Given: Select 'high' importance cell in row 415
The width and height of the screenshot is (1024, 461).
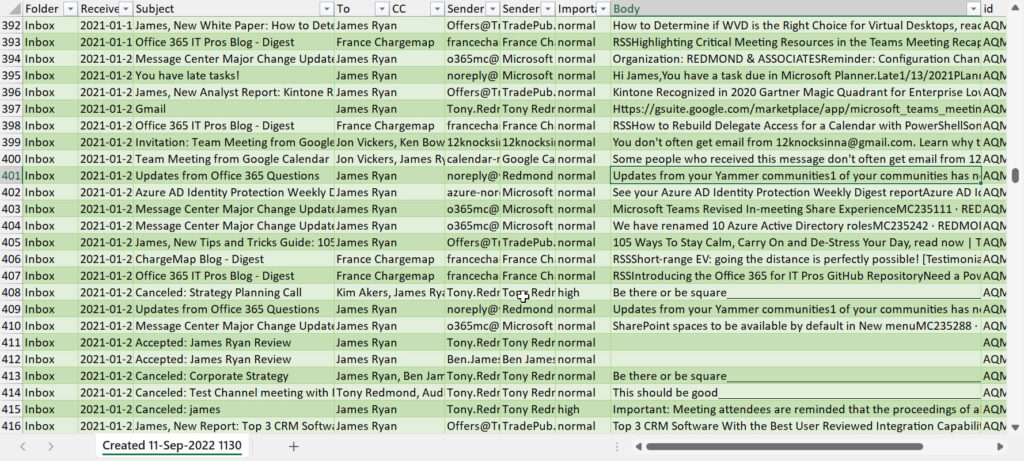Looking at the screenshot, I should point(583,409).
